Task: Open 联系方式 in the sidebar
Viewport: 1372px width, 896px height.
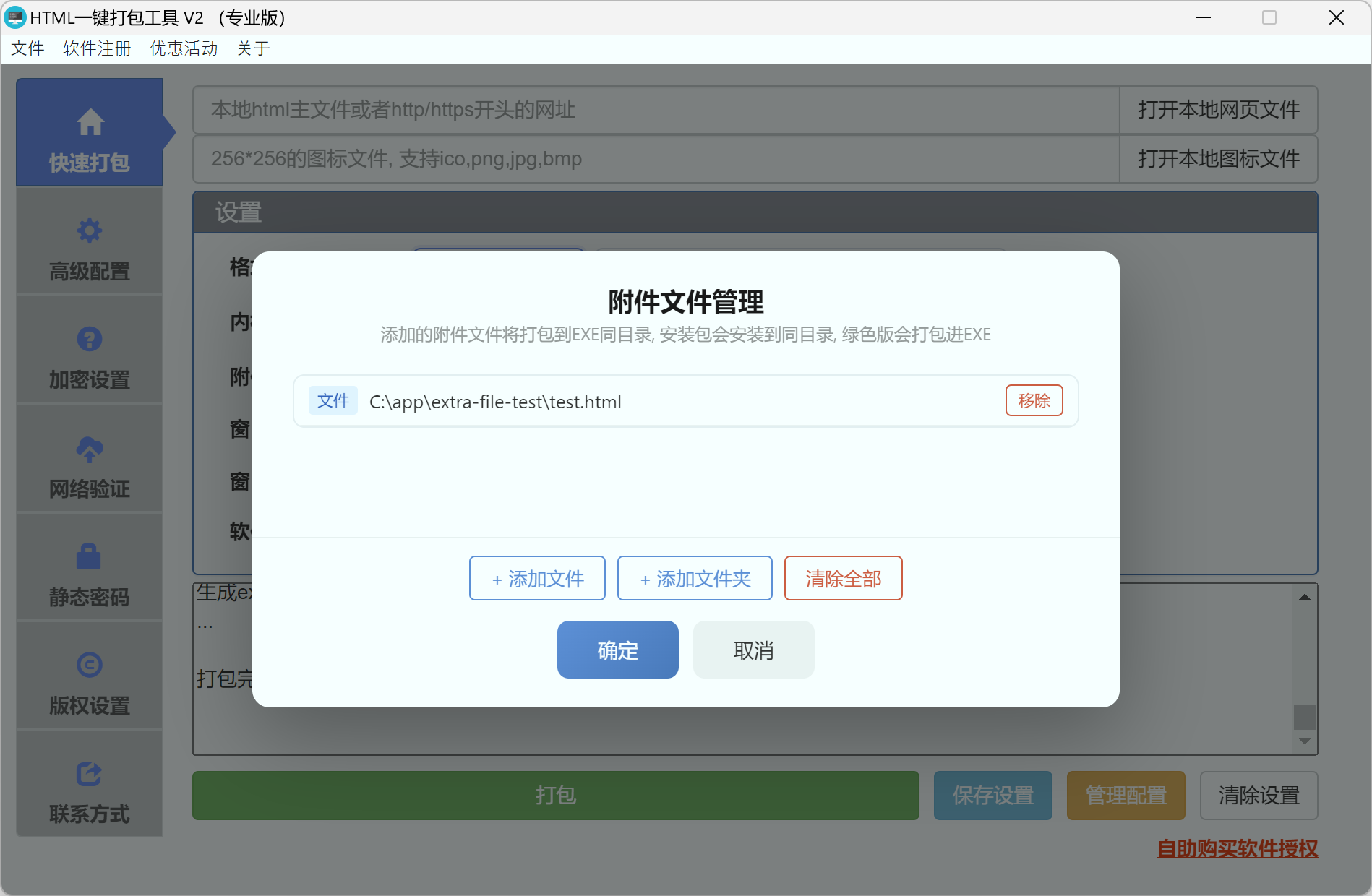Action: click(89, 773)
